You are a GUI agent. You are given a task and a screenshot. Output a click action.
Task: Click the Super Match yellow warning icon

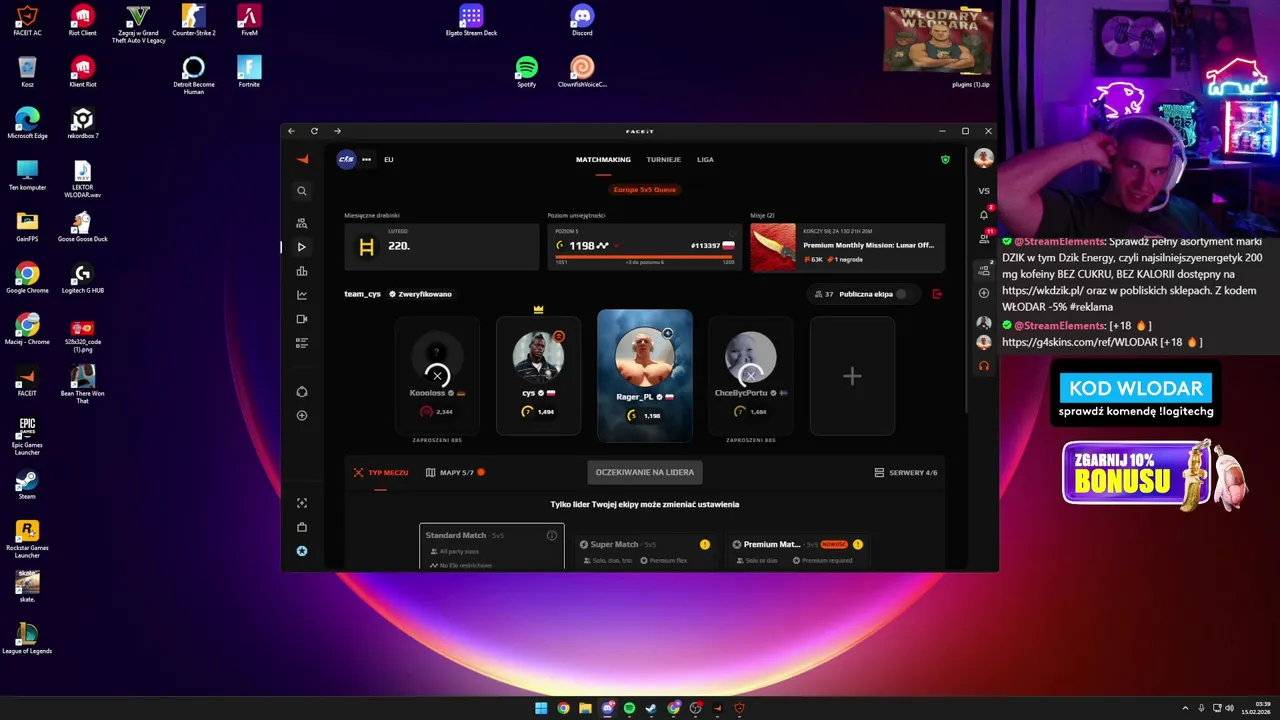coord(705,544)
